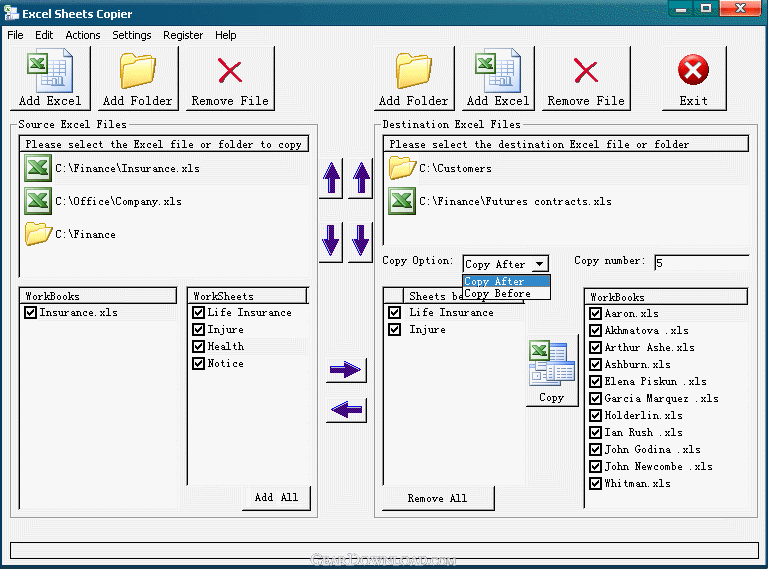768x569 pixels.
Task: Click the Copy button with Excel icon
Action: [552, 371]
